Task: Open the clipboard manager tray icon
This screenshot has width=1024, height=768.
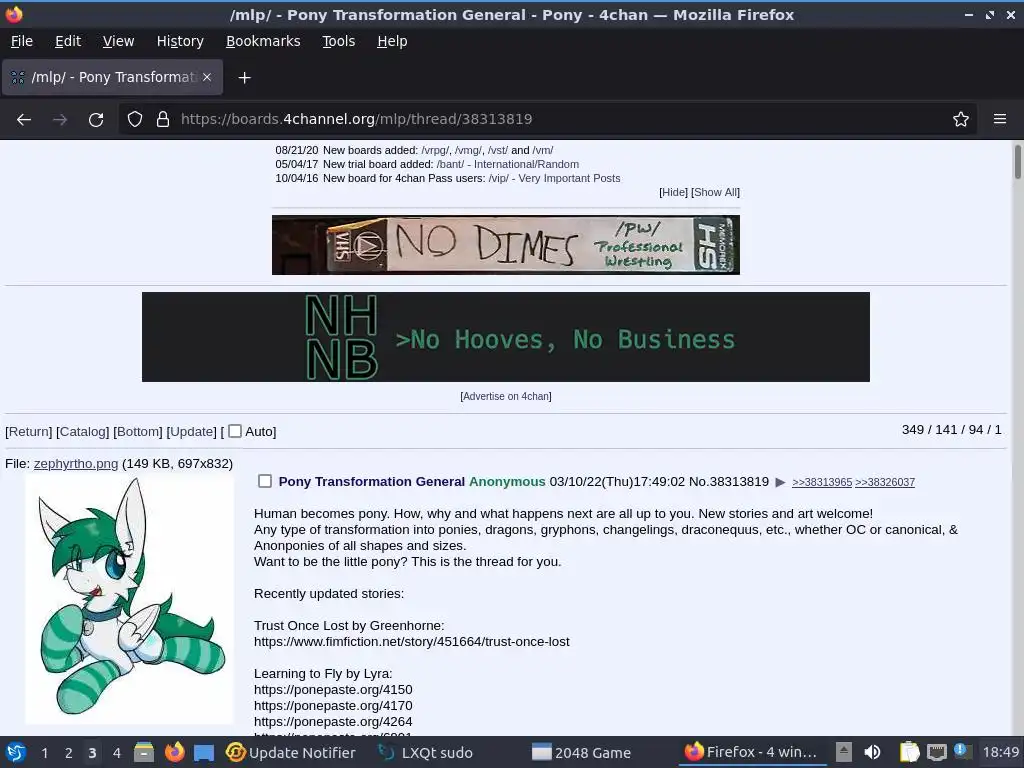Action: tap(909, 752)
